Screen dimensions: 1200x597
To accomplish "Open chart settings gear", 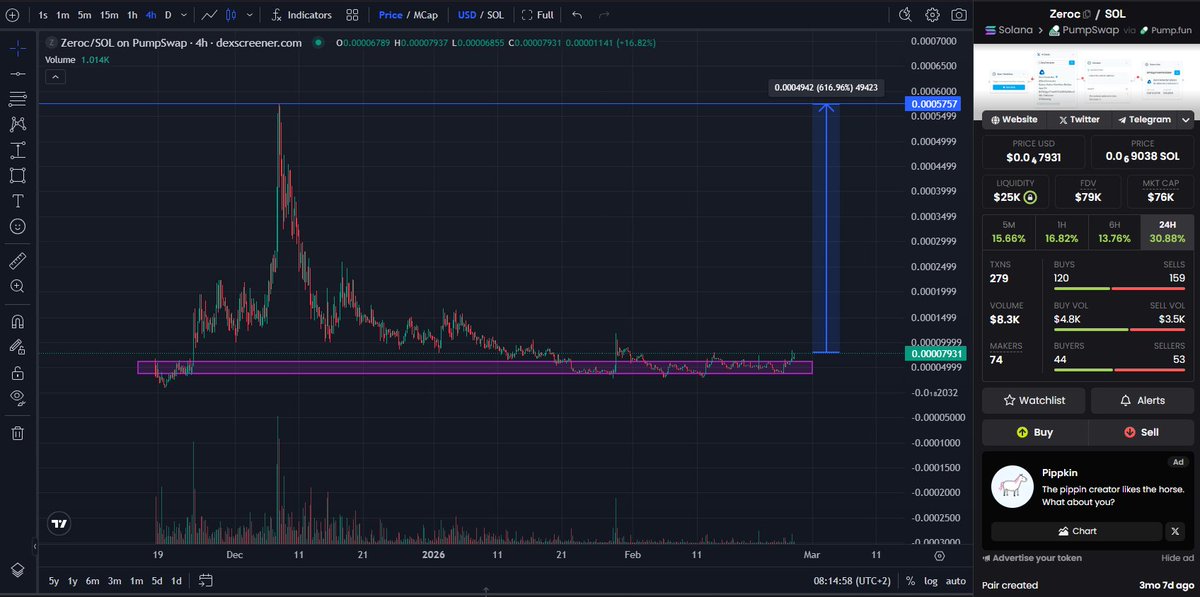I will (932, 15).
